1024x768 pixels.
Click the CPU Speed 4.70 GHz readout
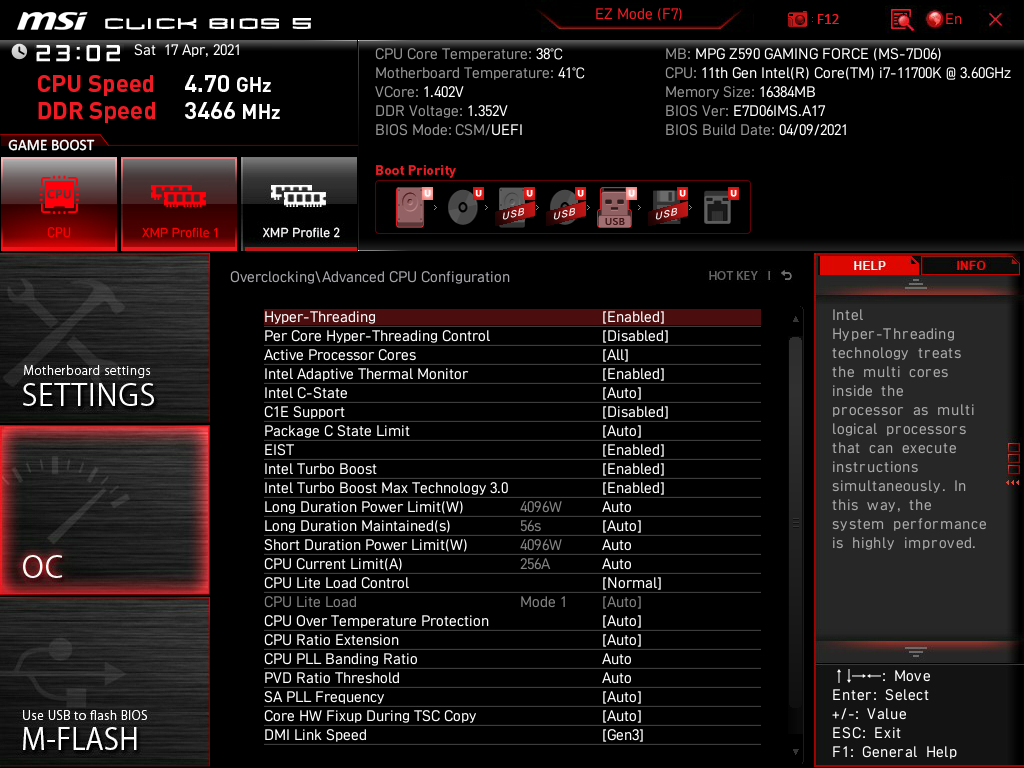tap(154, 84)
